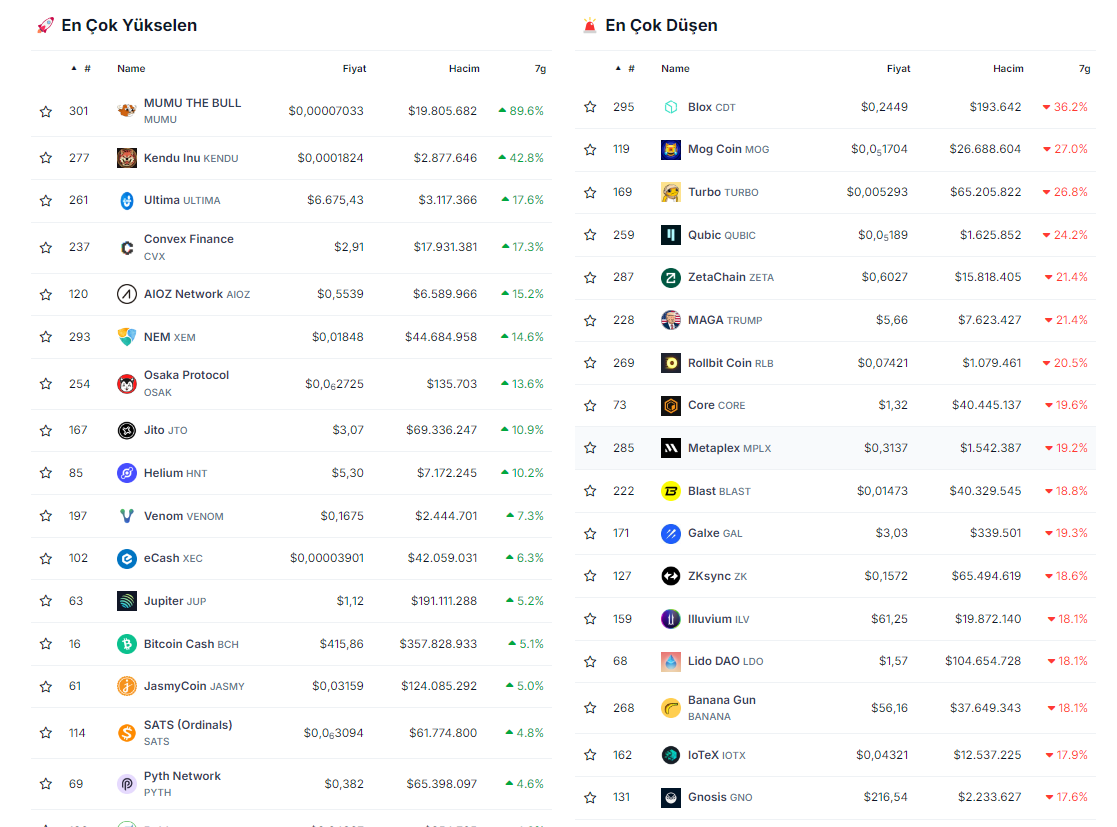Click the Mog Coin icon

670,150
